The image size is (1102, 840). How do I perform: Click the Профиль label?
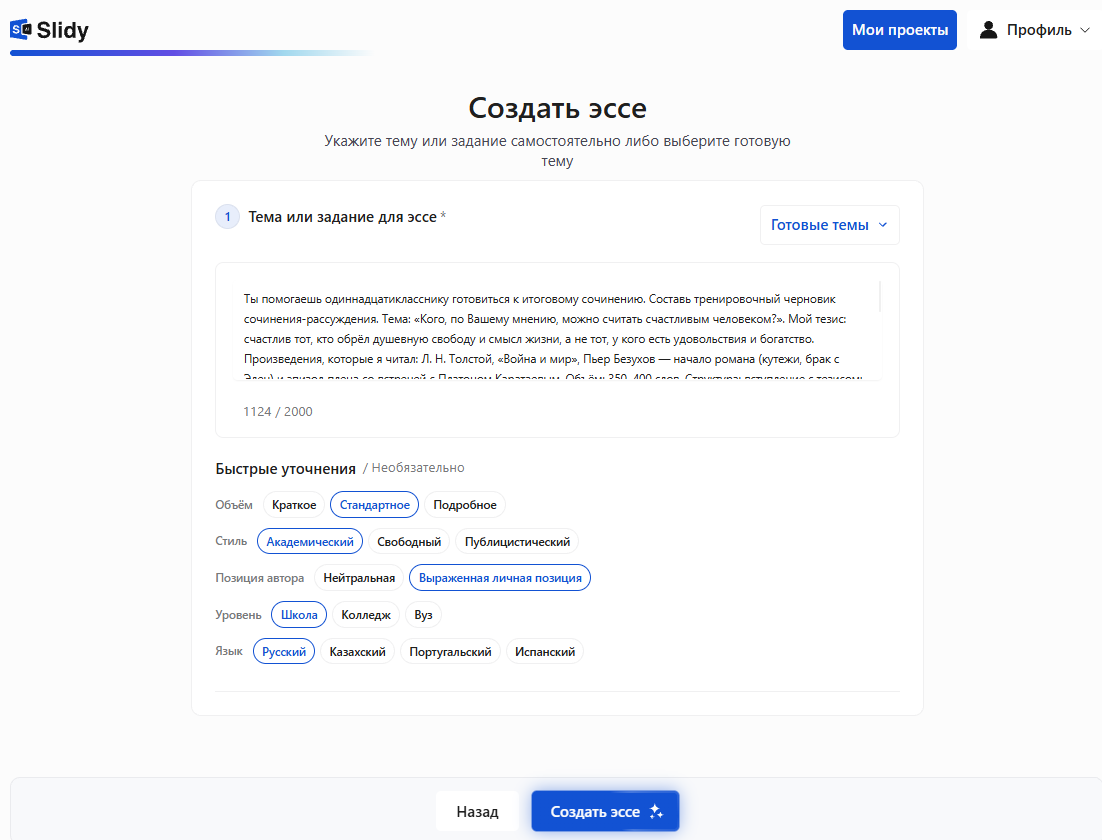pos(1039,30)
